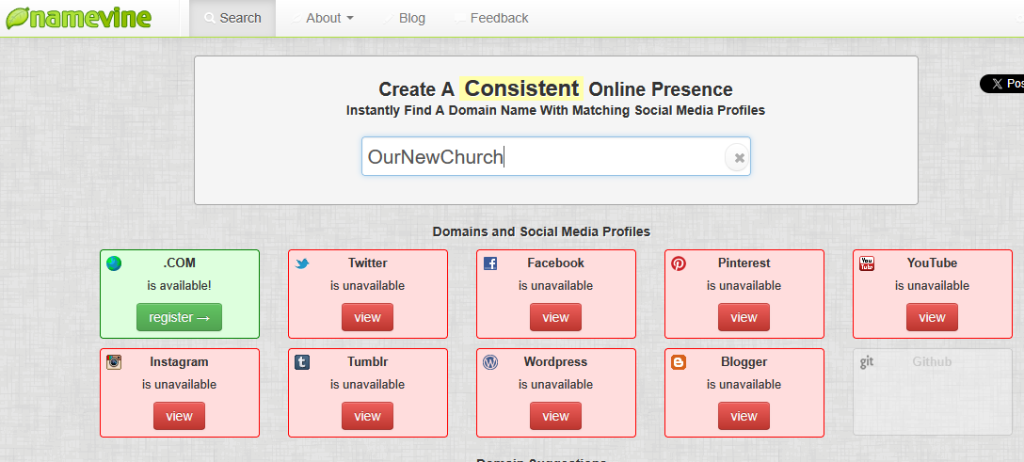Go to the namevine logo home link
This screenshot has width=1024, height=462.
coord(78,18)
